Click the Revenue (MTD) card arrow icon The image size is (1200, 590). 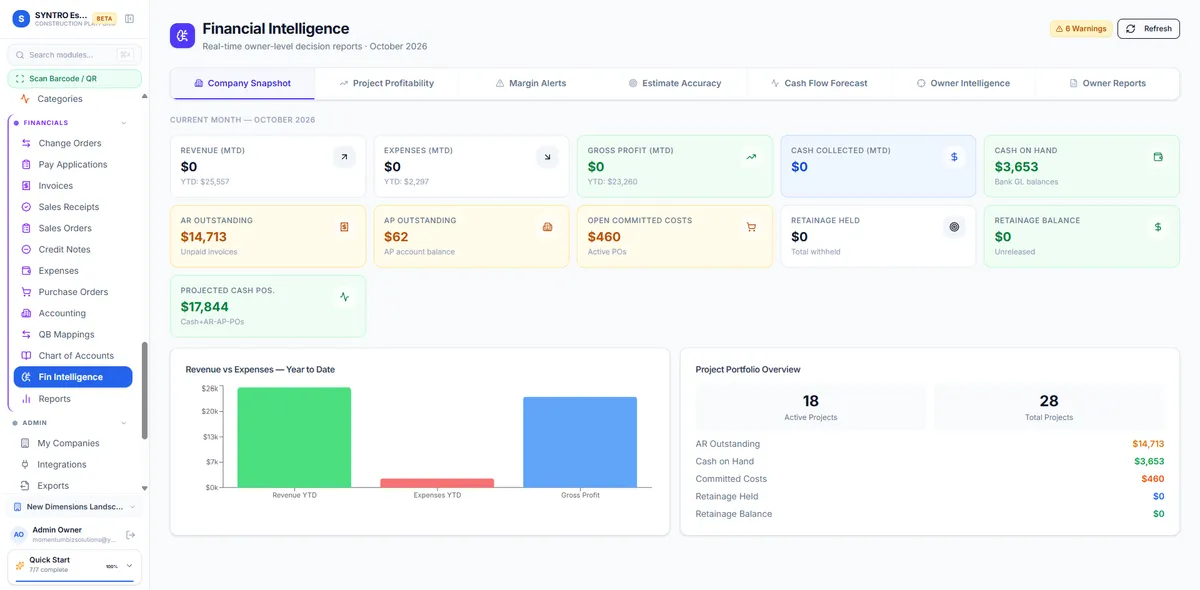click(344, 157)
